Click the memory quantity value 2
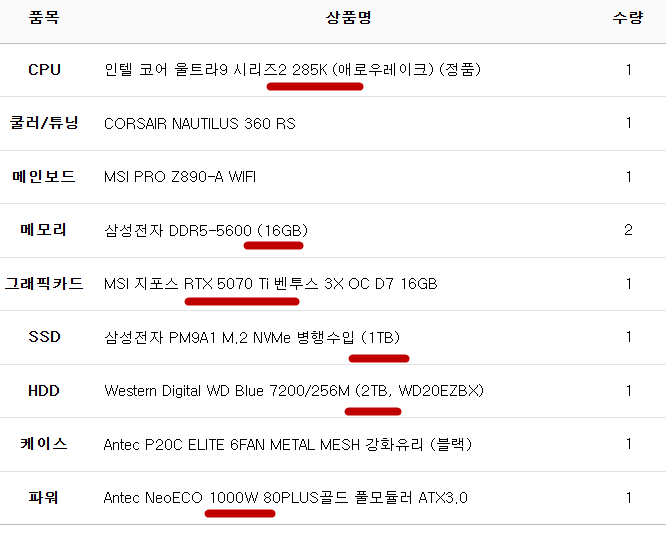 pos(628,230)
